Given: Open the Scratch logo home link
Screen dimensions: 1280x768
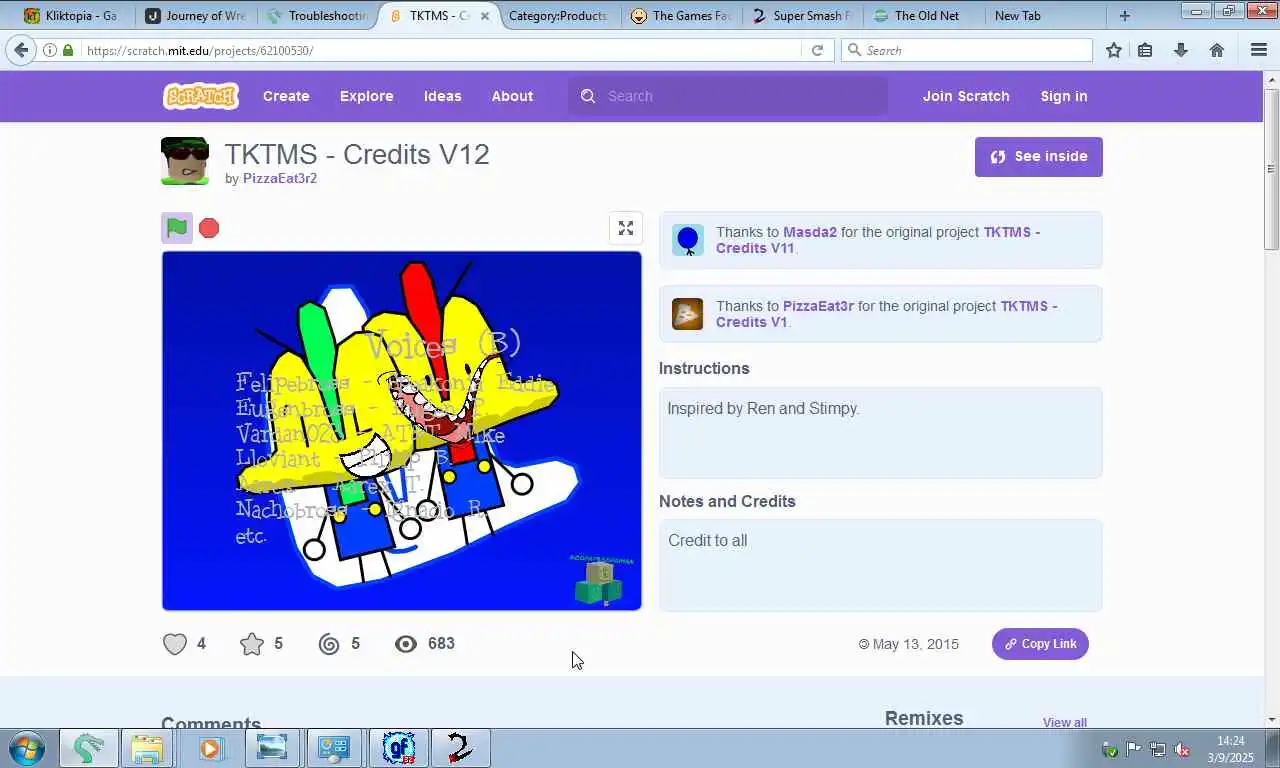Looking at the screenshot, I should pos(200,96).
